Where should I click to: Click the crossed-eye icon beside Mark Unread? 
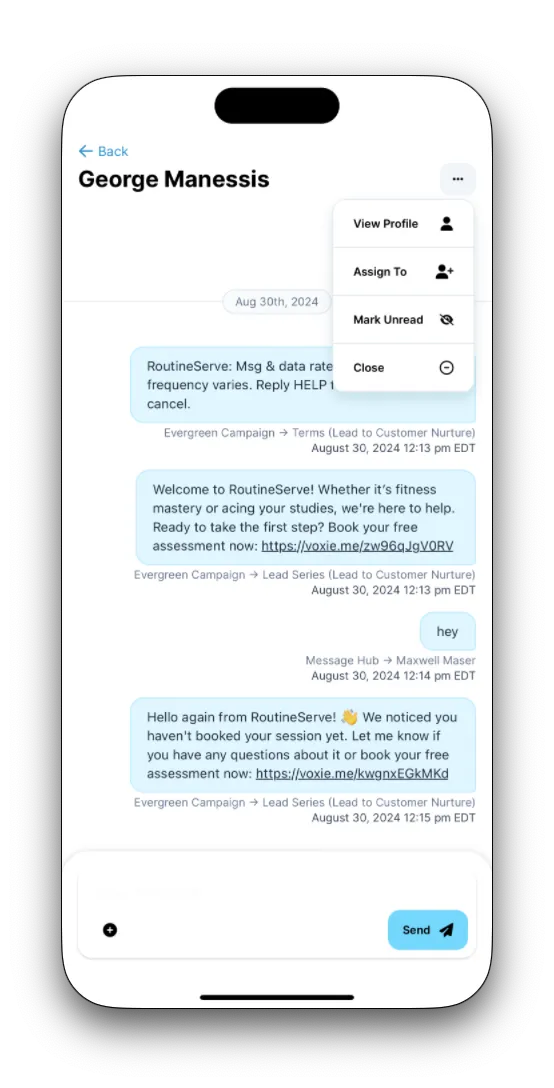click(x=446, y=320)
